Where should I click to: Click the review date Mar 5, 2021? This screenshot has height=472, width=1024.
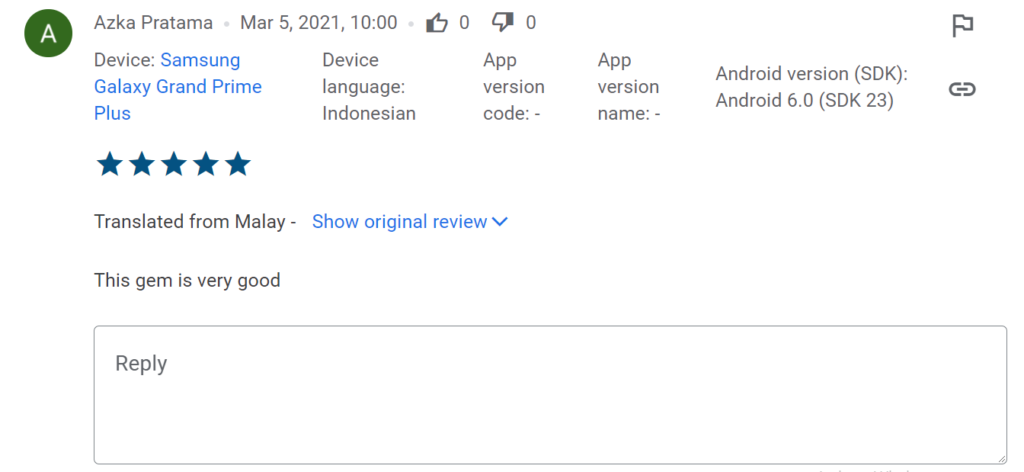click(x=318, y=22)
